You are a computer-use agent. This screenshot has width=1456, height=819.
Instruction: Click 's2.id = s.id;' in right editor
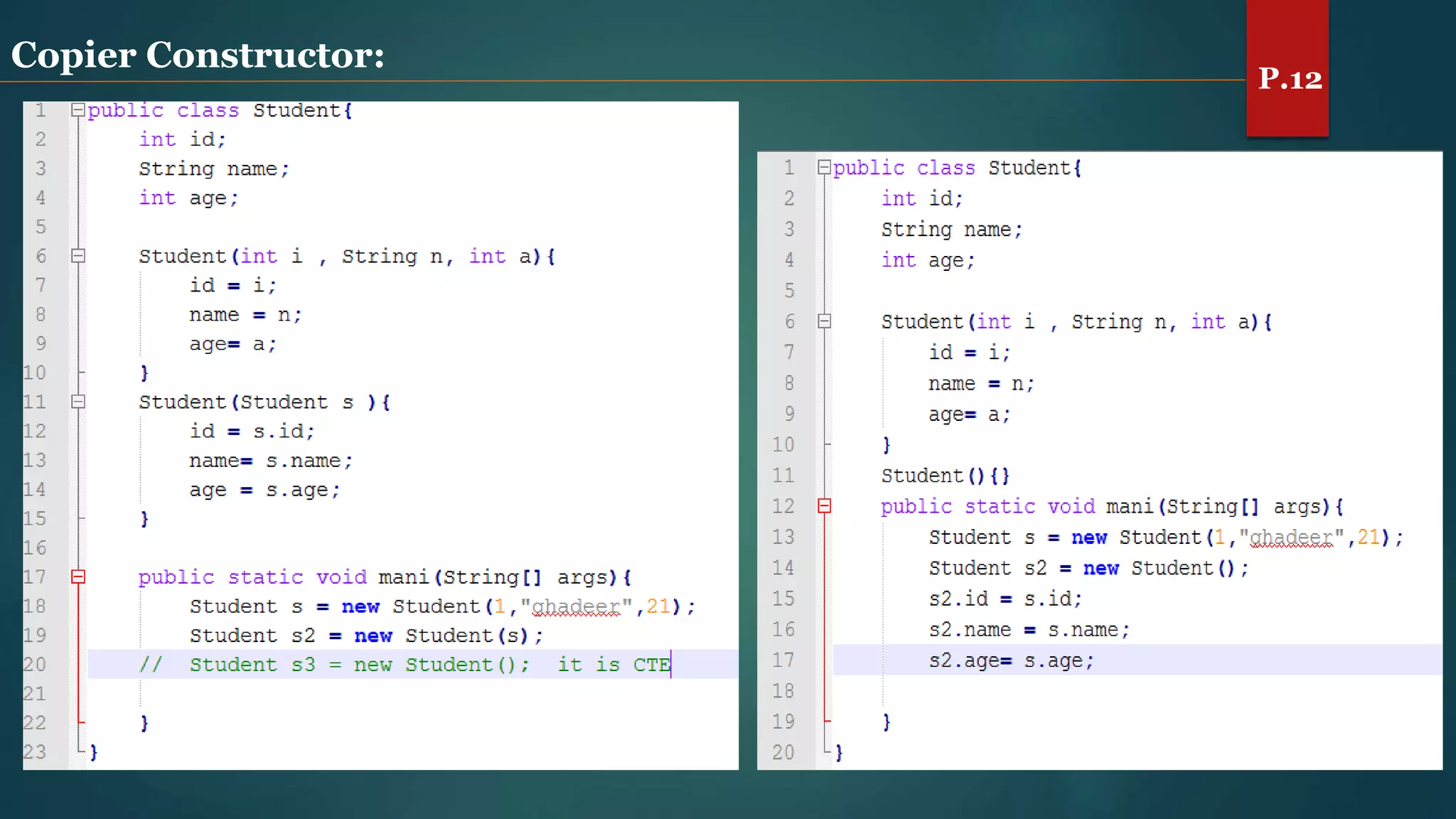point(1005,599)
